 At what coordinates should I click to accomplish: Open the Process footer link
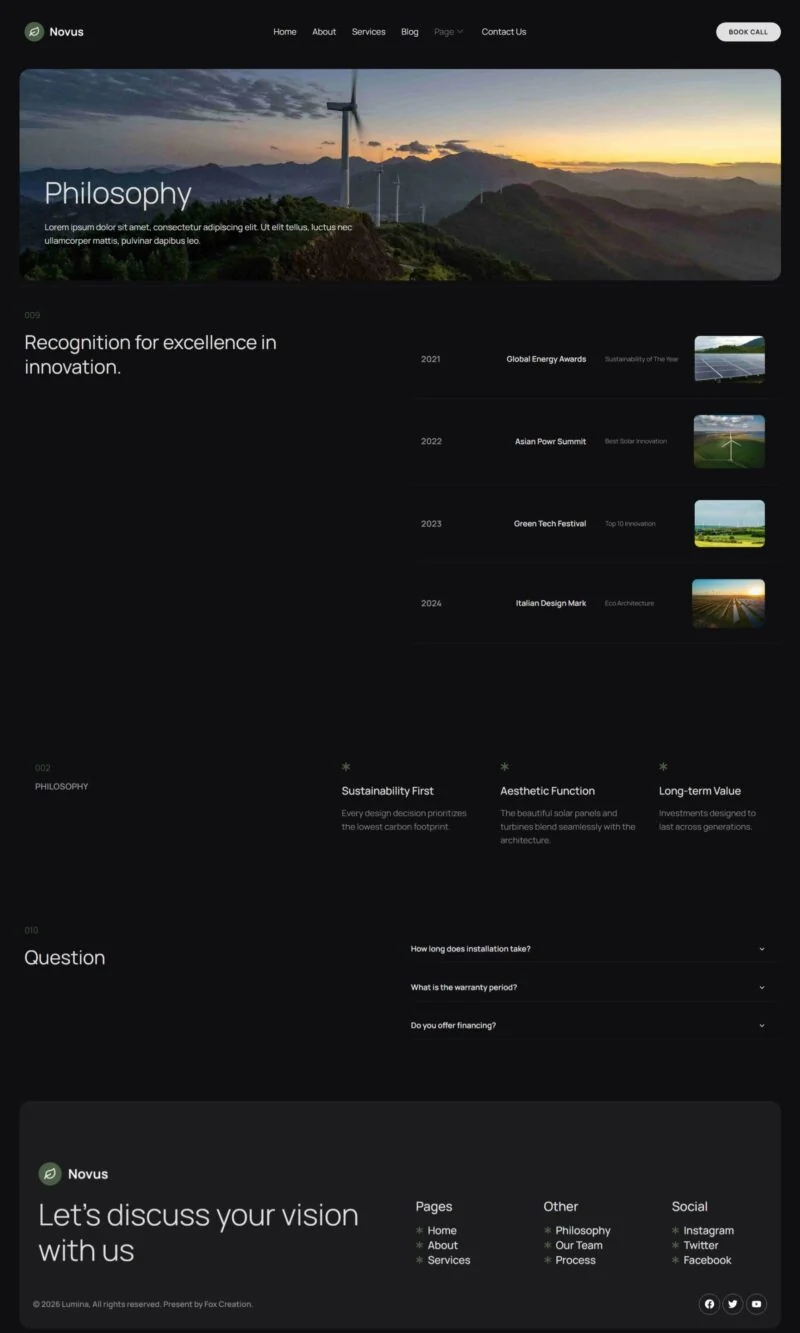pos(576,1260)
